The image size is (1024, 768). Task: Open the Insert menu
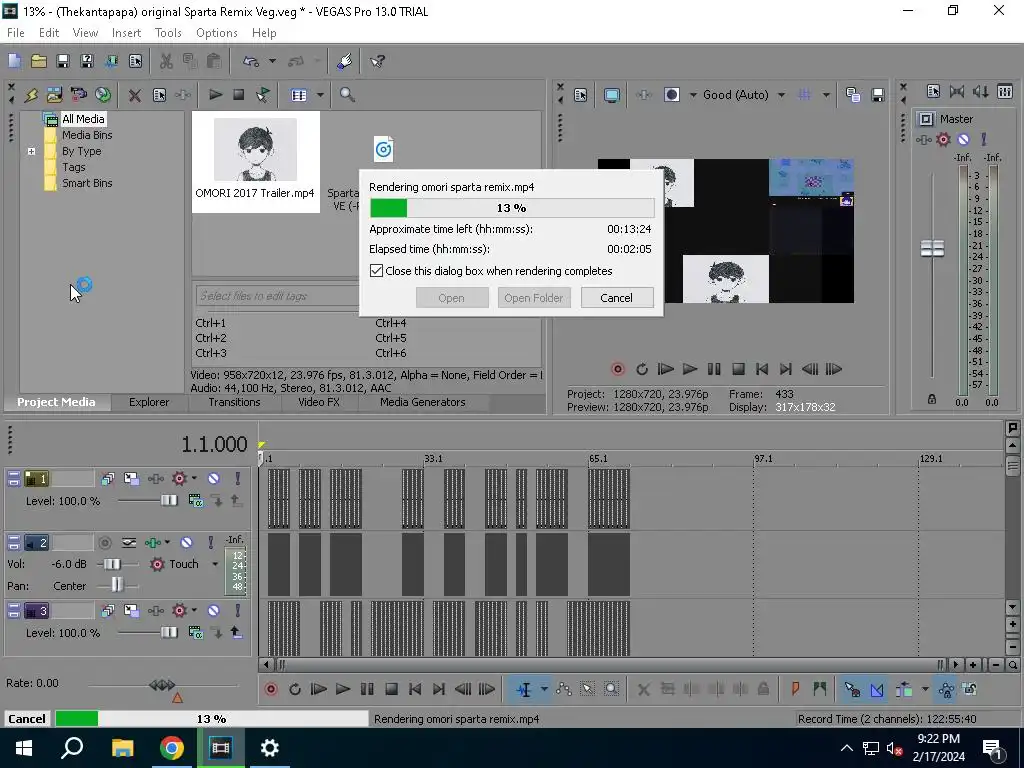click(126, 33)
